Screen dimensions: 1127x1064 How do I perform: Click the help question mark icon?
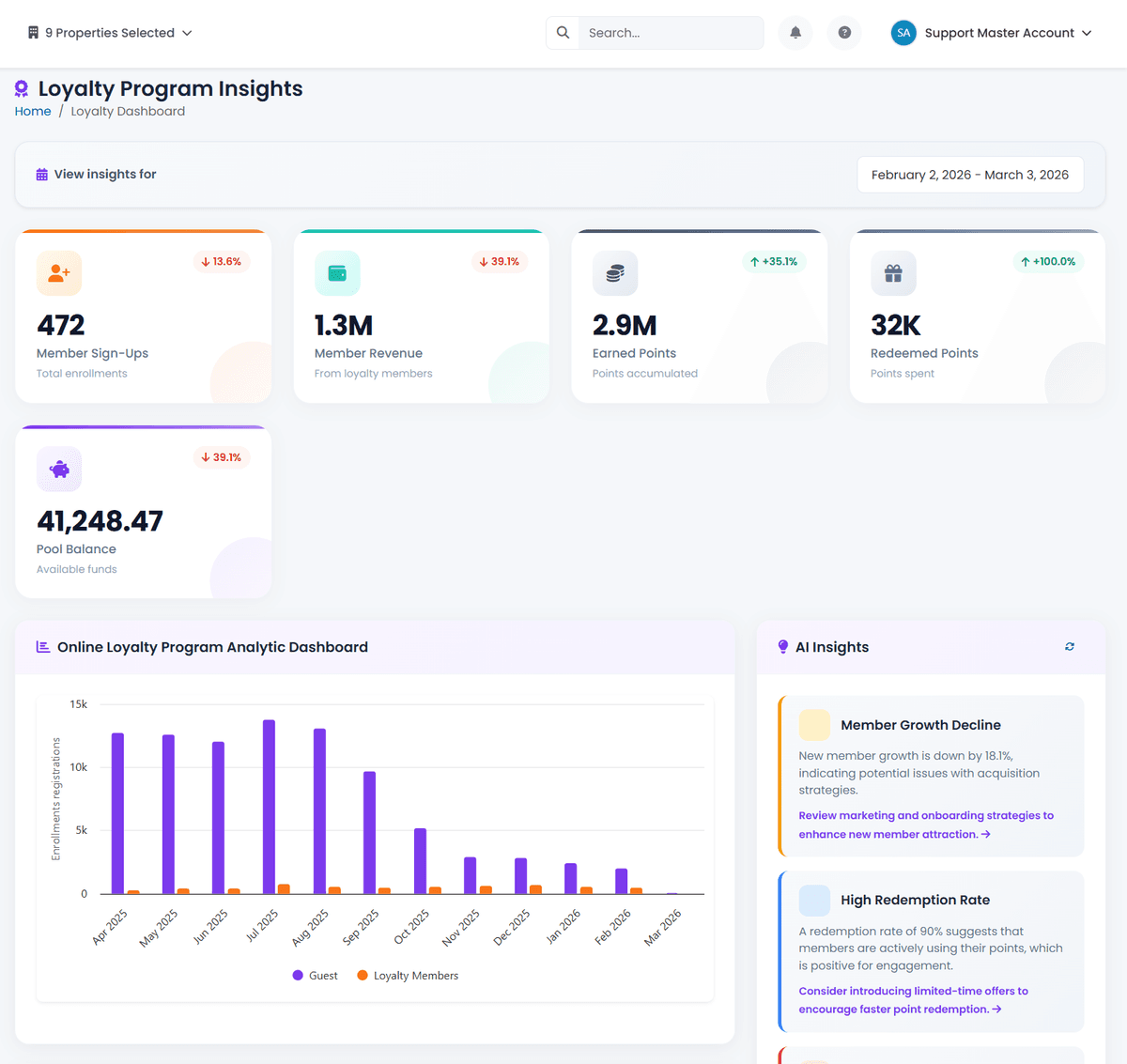coord(843,32)
